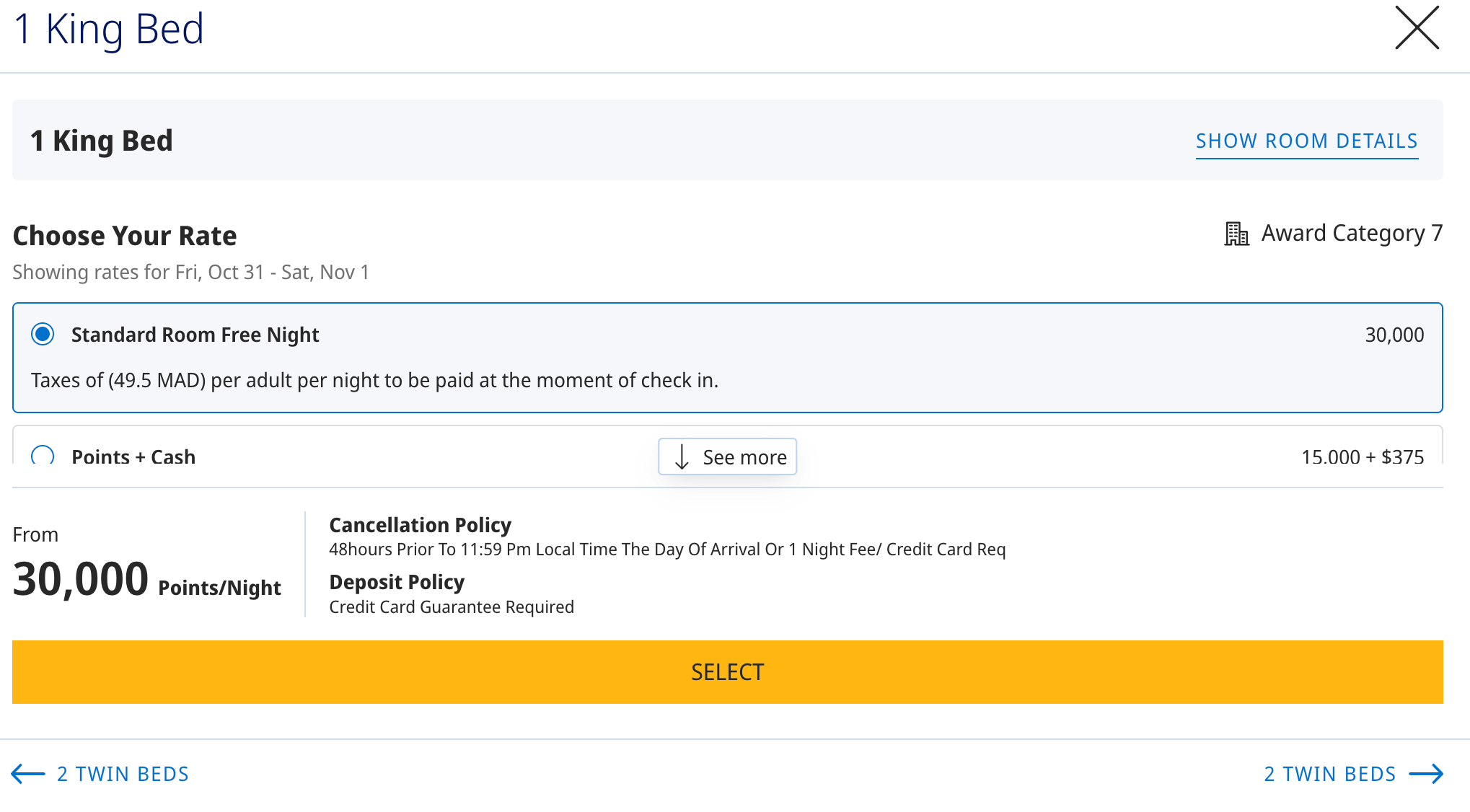Click the Cancellation Policy heading
Screen dimensions: 1470x812
(x=420, y=524)
